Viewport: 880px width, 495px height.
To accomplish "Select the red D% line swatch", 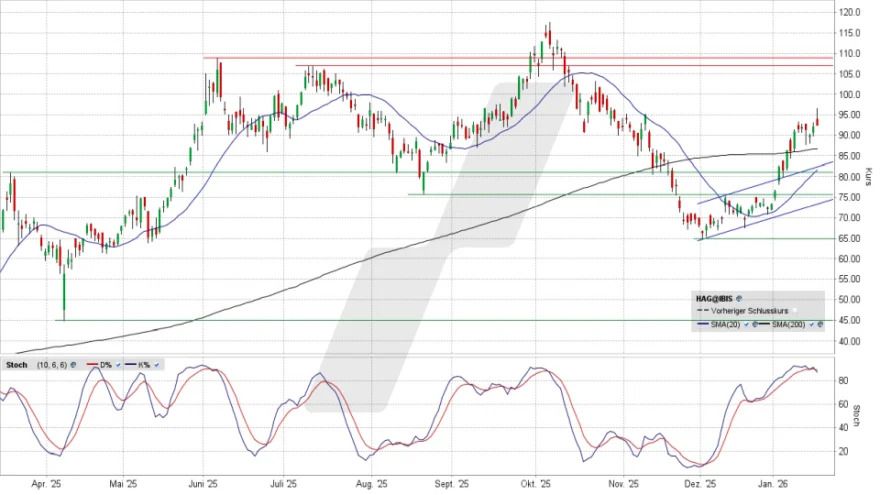I will (92, 365).
